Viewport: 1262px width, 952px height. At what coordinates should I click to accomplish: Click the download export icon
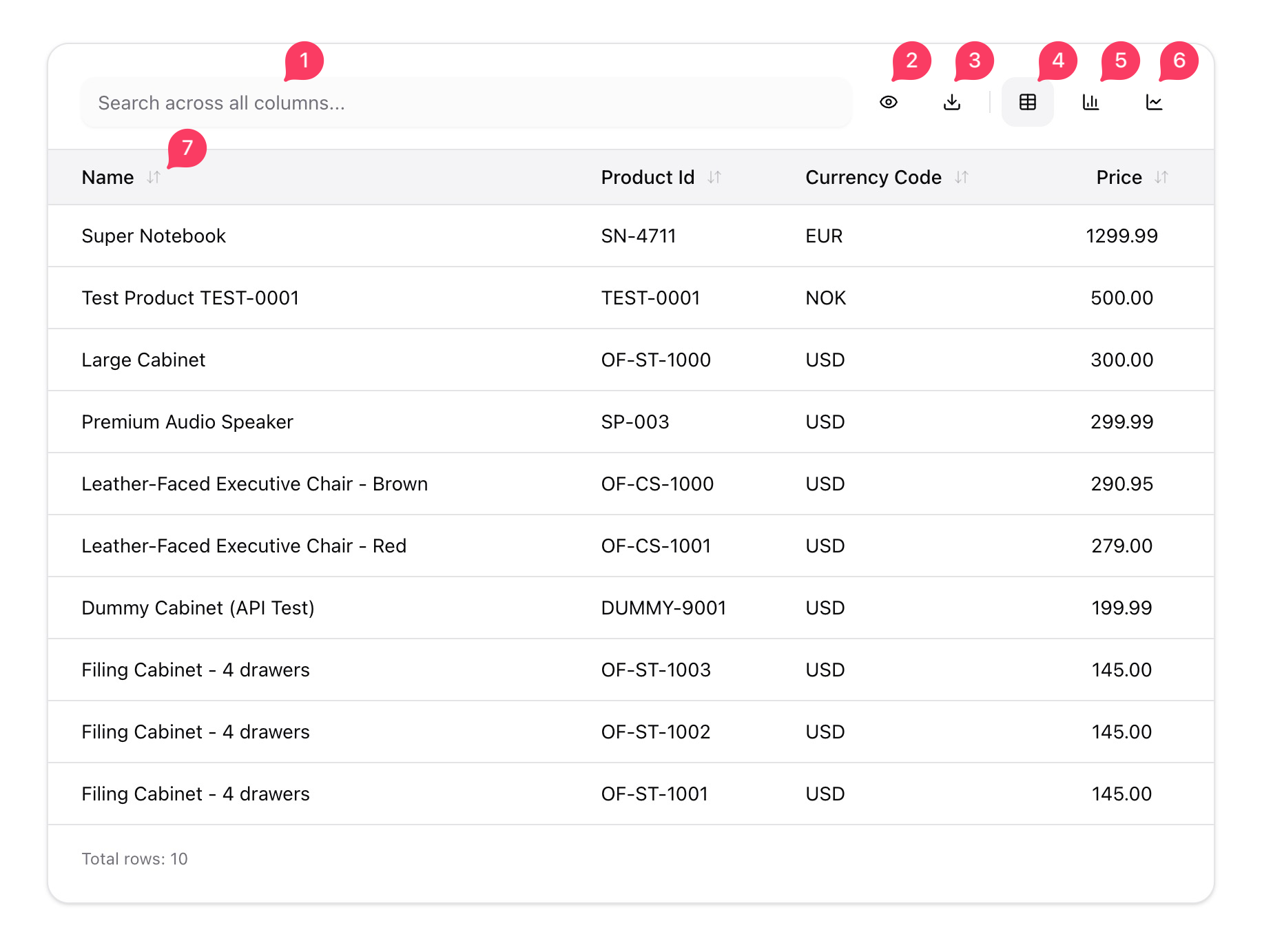pyautogui.click(x=952, y=103)
